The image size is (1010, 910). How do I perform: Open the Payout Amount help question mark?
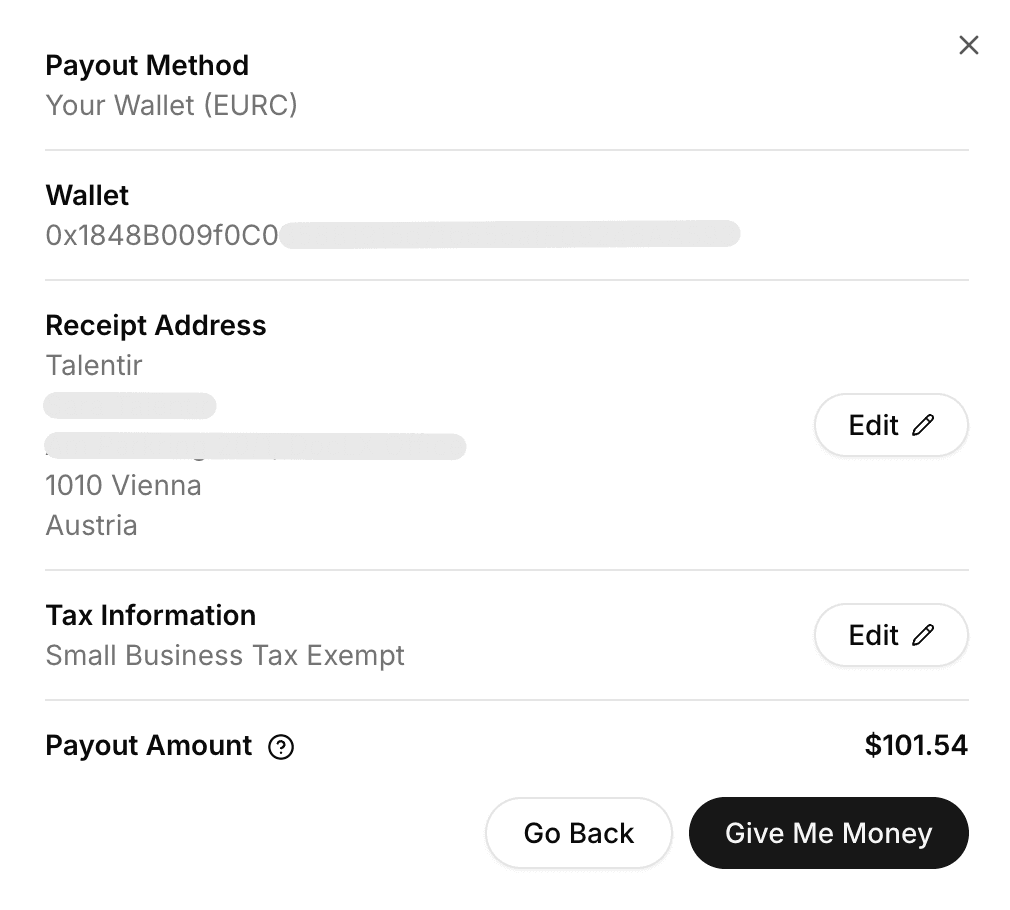281,747
